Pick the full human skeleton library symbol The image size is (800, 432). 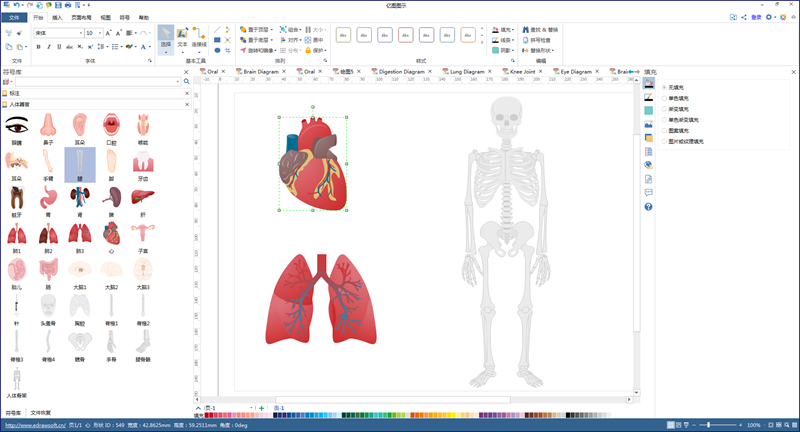(17, 379)
